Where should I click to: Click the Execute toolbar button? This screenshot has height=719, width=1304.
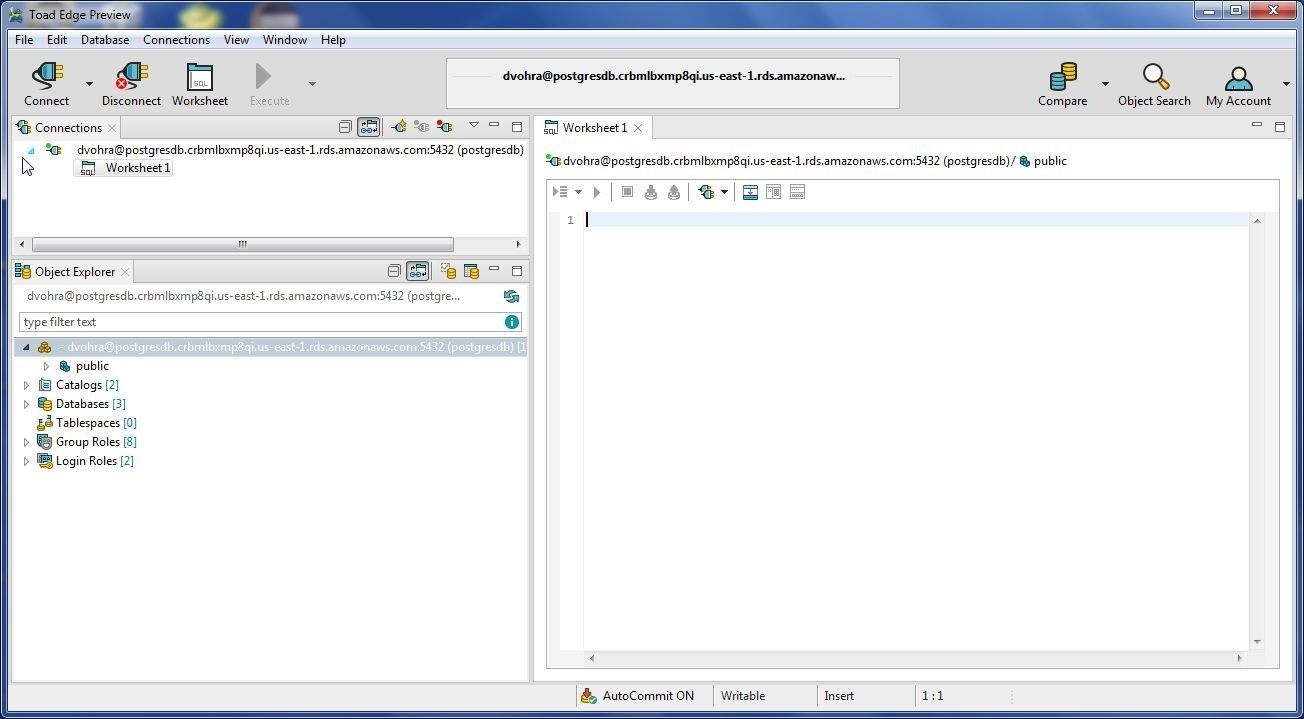270,84
